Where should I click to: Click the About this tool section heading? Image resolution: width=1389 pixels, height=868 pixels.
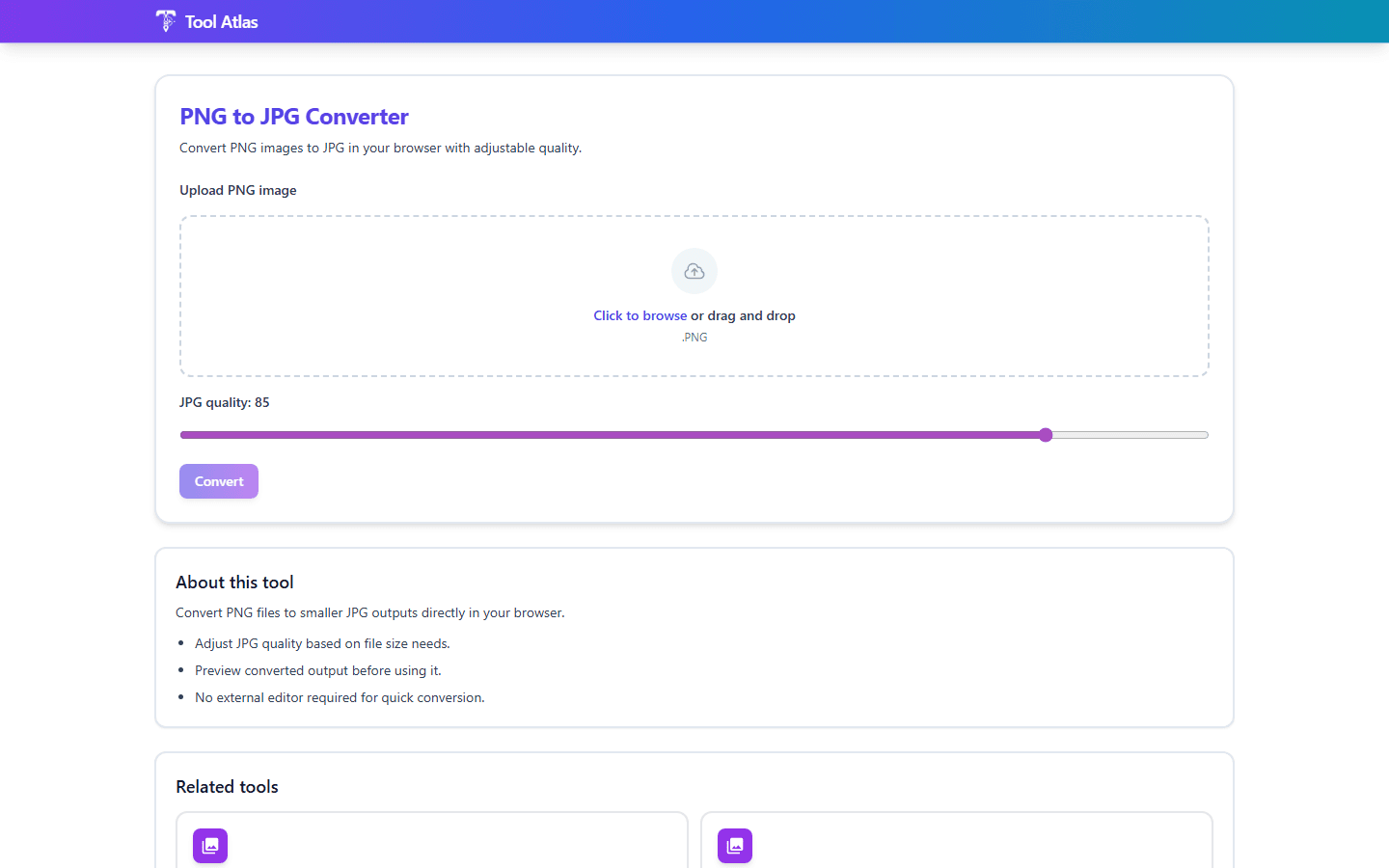[x=234, y=582]
